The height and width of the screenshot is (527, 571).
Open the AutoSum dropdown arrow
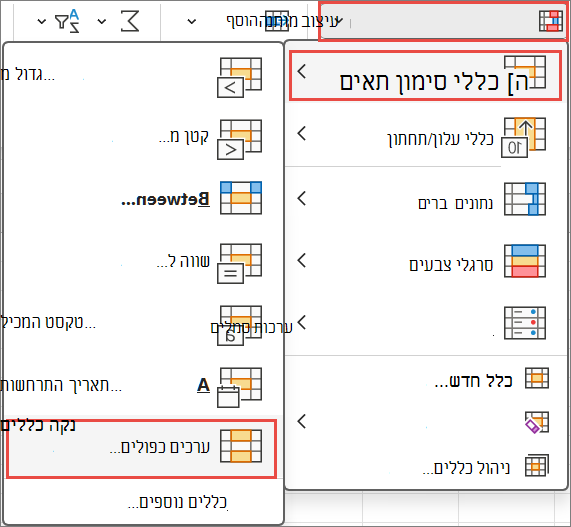point(102,21)
